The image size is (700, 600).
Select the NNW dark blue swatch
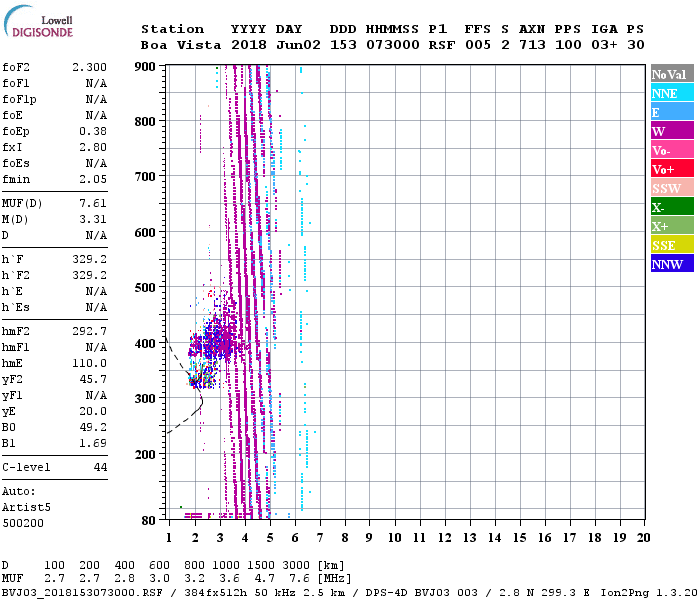click(672, 263)
